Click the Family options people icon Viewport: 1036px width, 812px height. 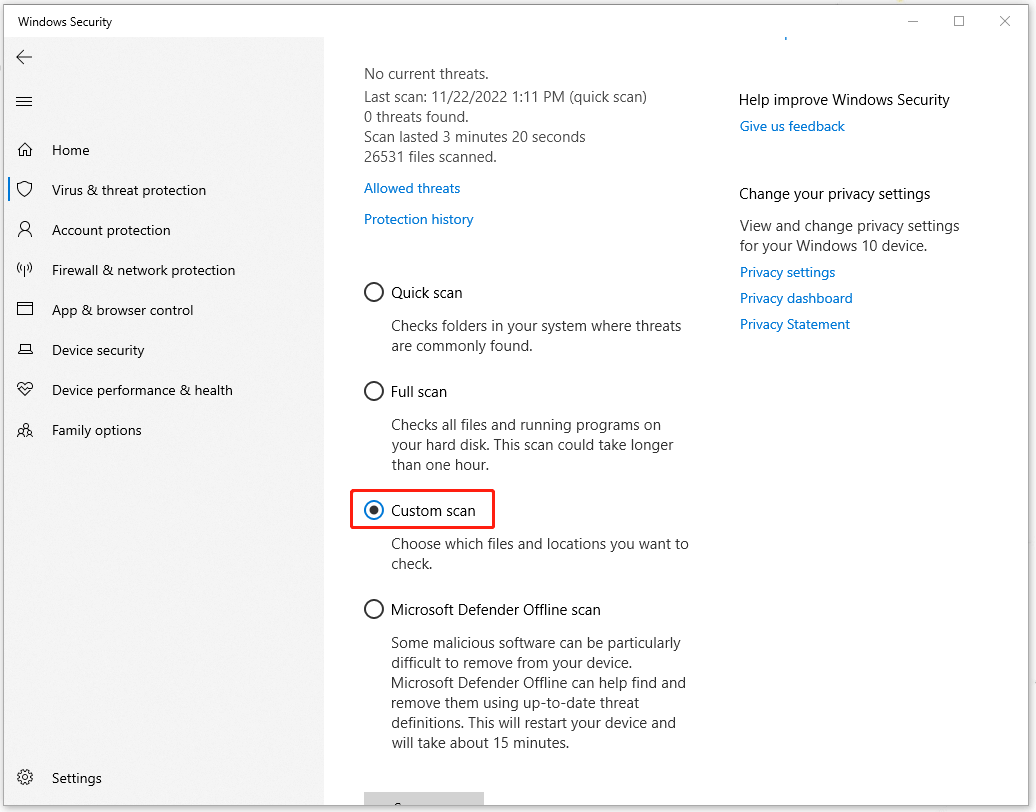click(25, 430)
